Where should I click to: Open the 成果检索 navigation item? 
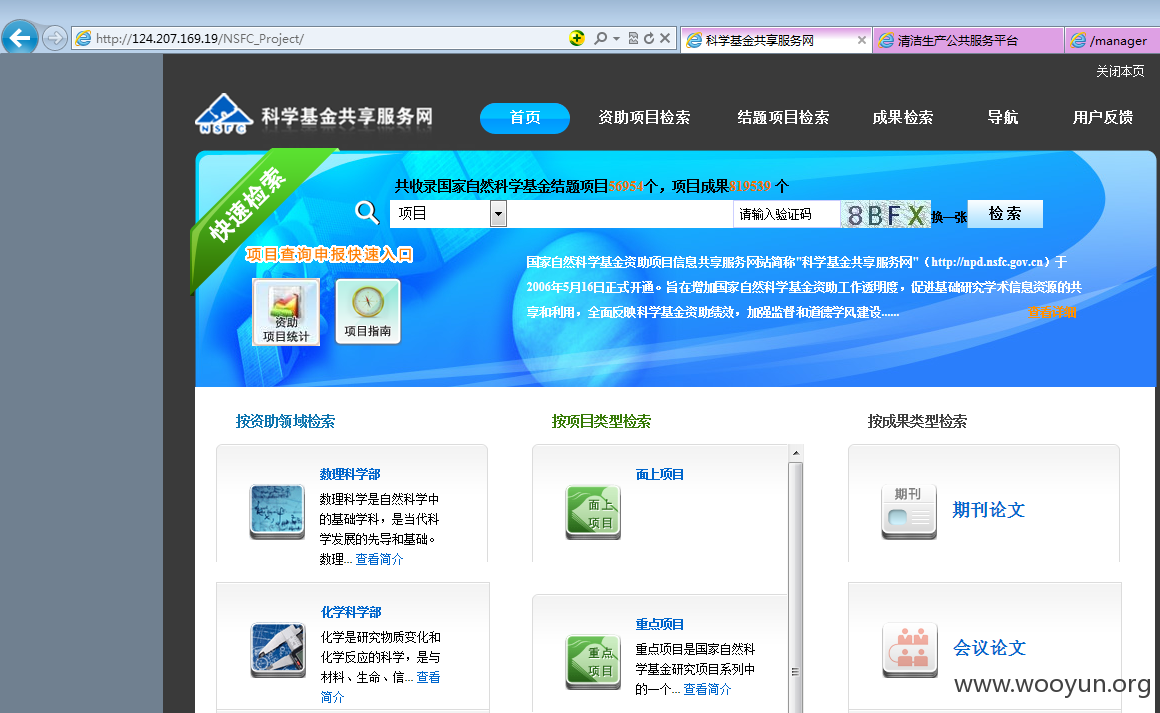pyautogui.click(x=903, y=118)
